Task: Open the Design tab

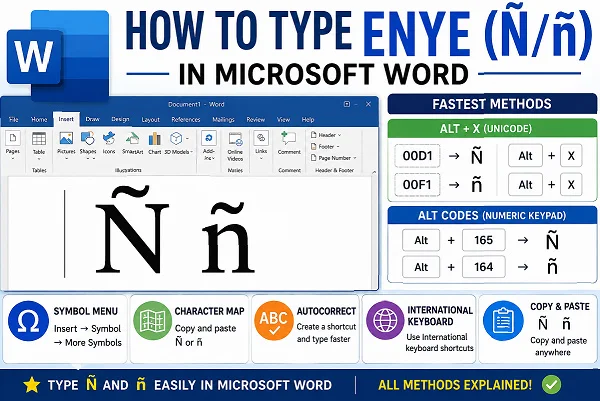Action: coord(120,119)
